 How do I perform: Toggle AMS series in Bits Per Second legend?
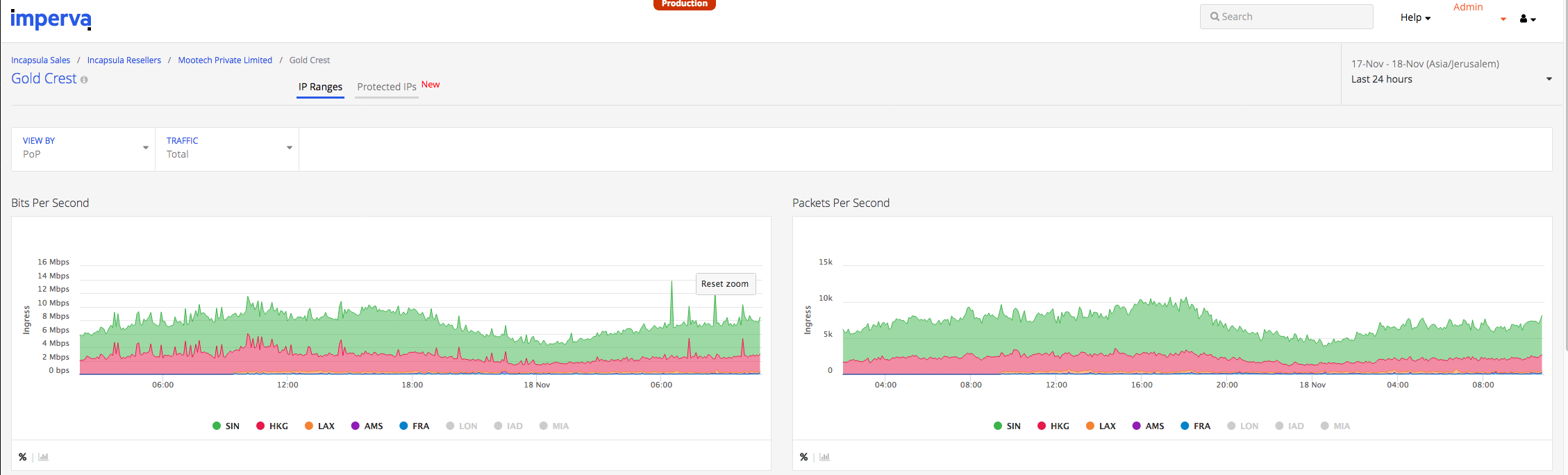[x=367, y=426]
